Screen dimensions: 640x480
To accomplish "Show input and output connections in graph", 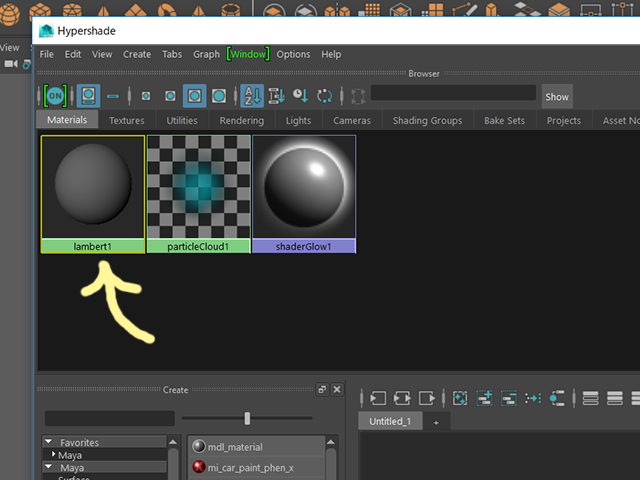I will (x=402, y=398).
